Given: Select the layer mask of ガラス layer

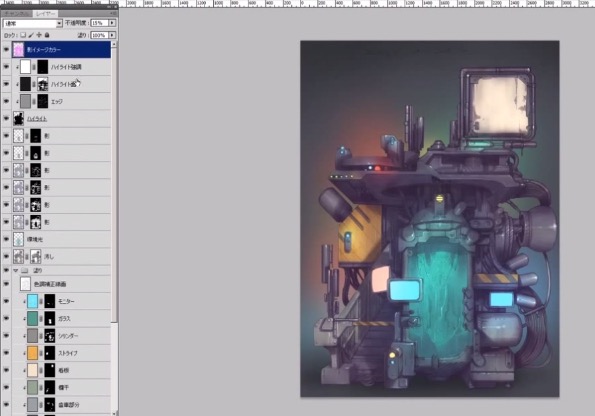Looking at the screenshot, I should tap(50, 318).
